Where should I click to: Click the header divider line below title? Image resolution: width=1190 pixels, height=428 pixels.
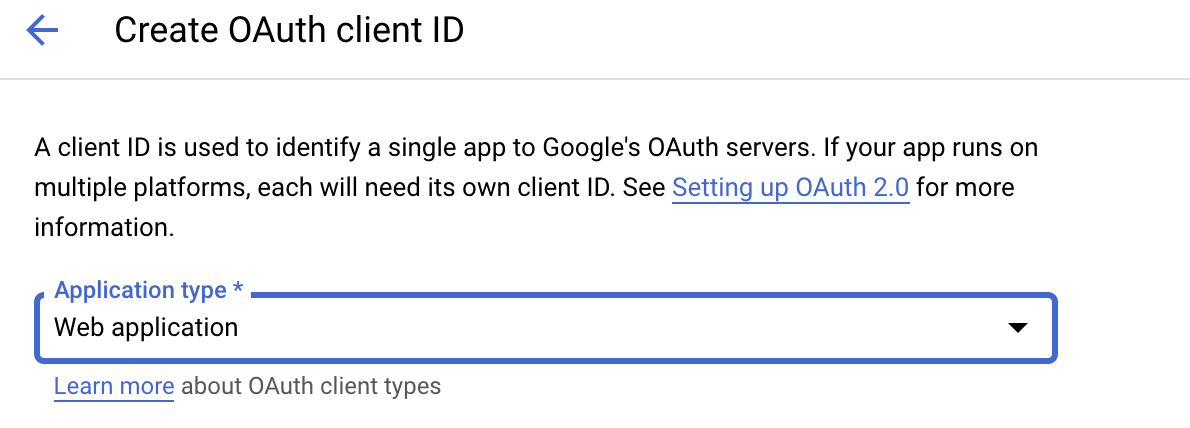(595, 78)
